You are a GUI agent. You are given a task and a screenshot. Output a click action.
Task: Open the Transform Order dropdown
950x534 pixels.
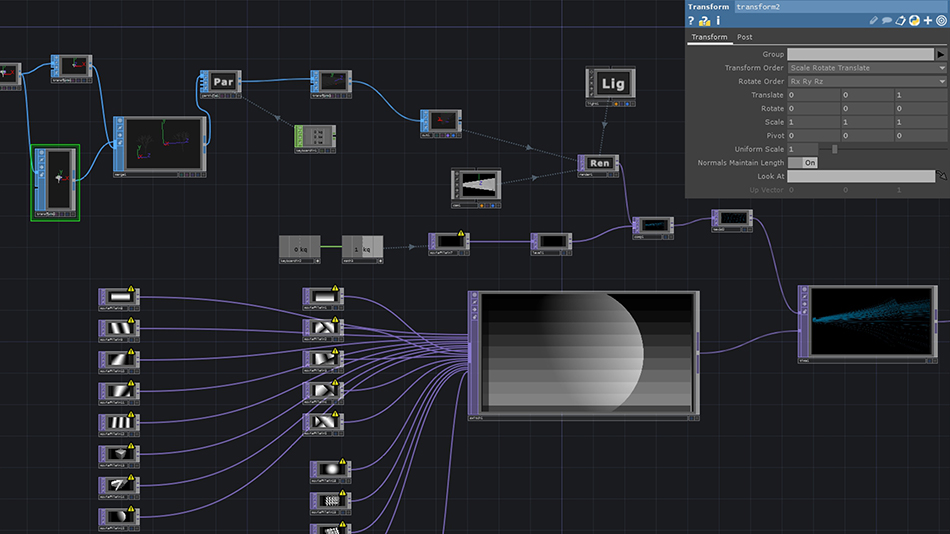point(866,68)
